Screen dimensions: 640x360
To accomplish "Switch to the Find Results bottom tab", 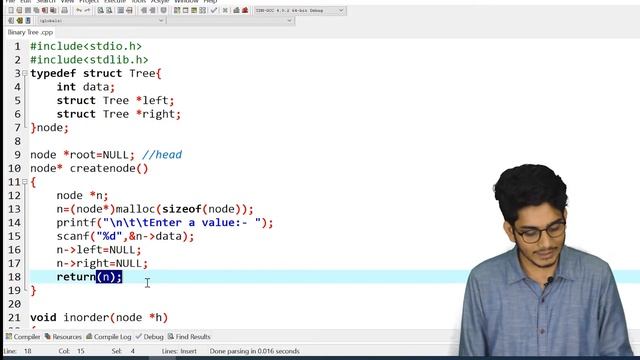I will click(x=189, y=337).
